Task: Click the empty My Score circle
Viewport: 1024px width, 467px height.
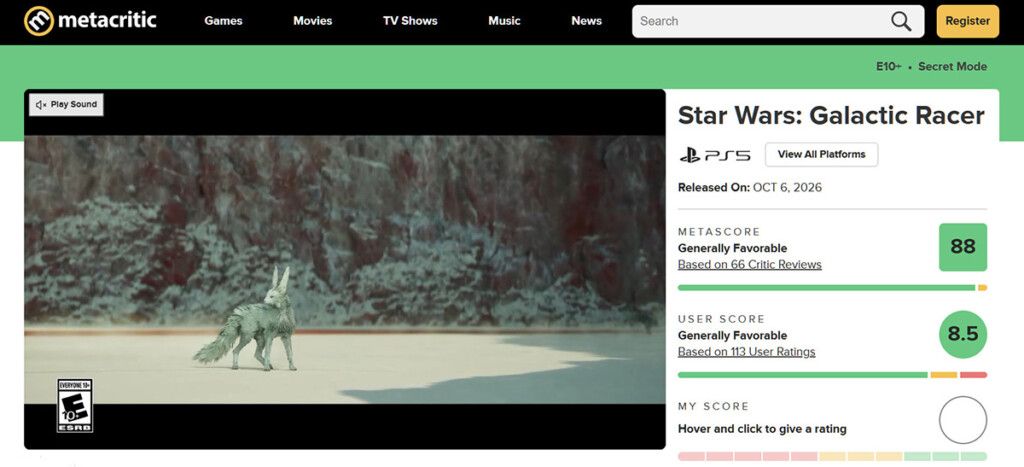Action: [963, 420]
